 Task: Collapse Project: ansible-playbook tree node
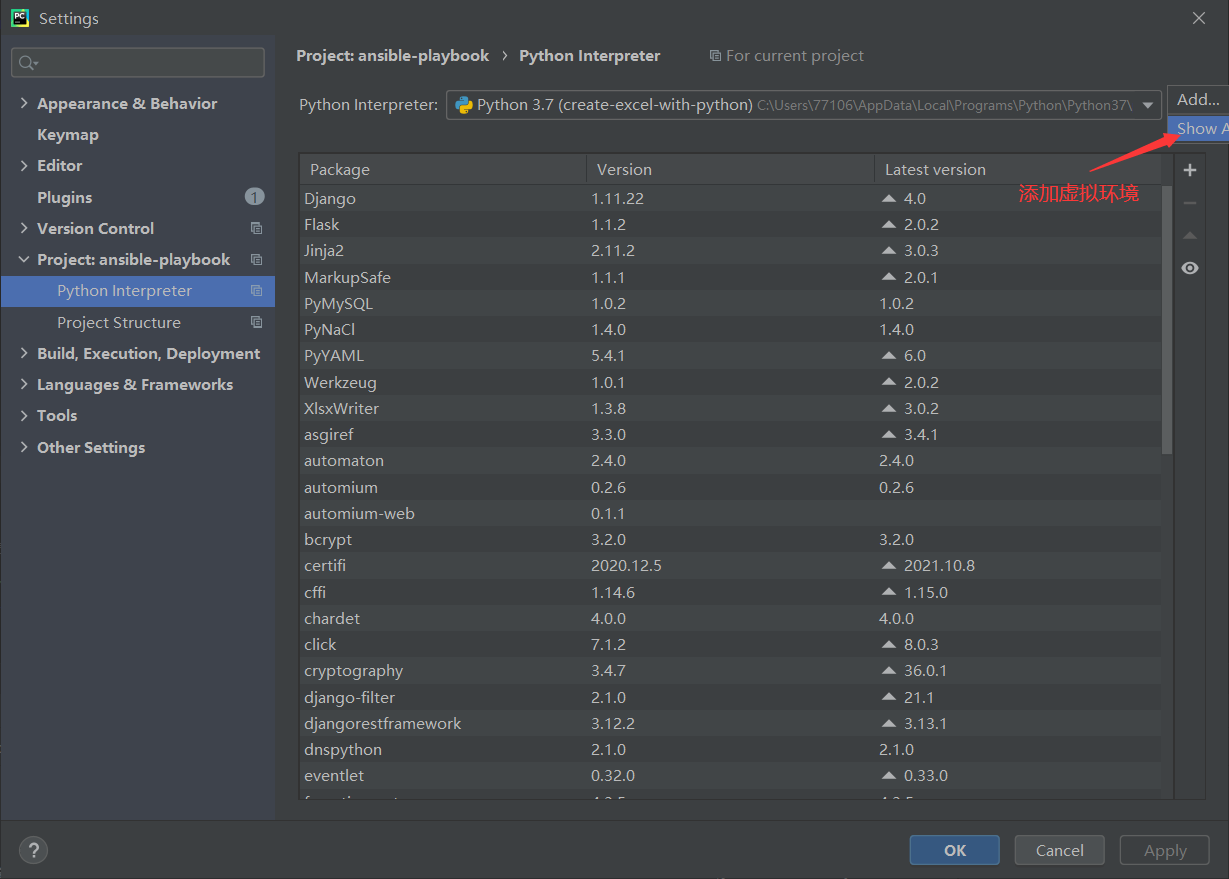[x=25, y=259]
